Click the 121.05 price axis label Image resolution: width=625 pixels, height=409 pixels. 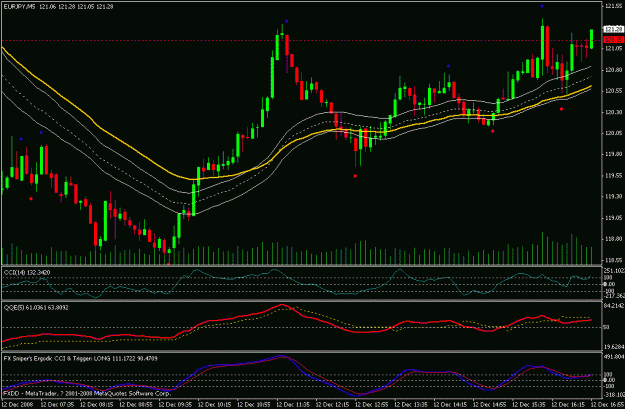[x=614, y=48]
